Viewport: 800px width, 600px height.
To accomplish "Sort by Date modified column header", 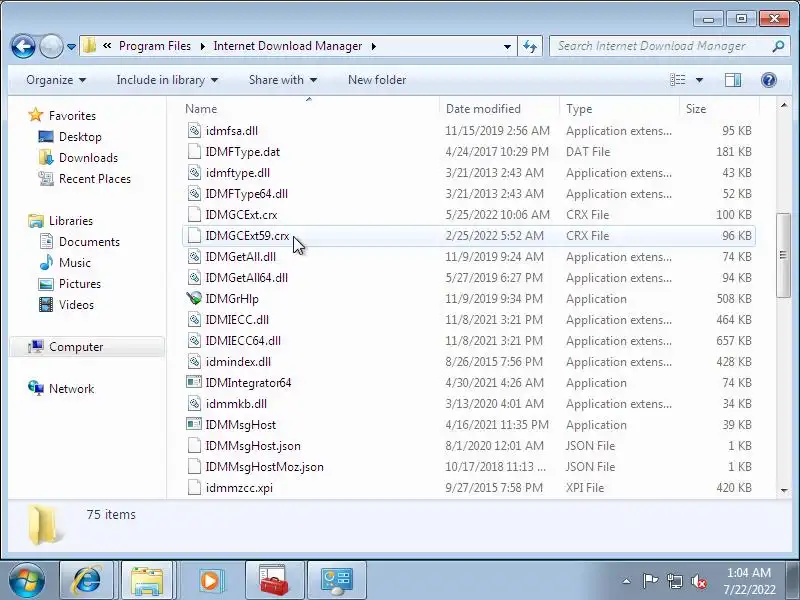I will tap(483, 109).
